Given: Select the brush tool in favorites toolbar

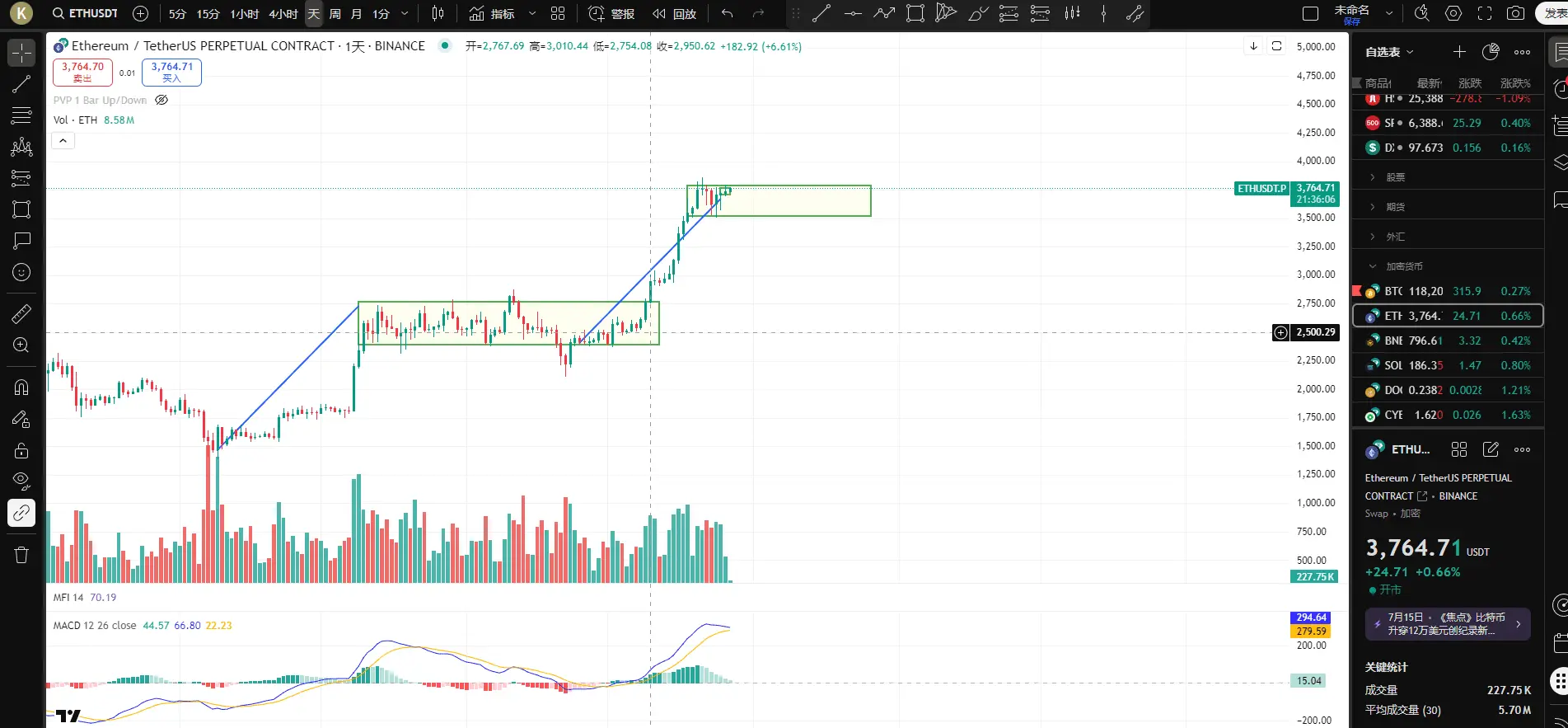Looking at the screenshot, I should click(x=978, y=14).
